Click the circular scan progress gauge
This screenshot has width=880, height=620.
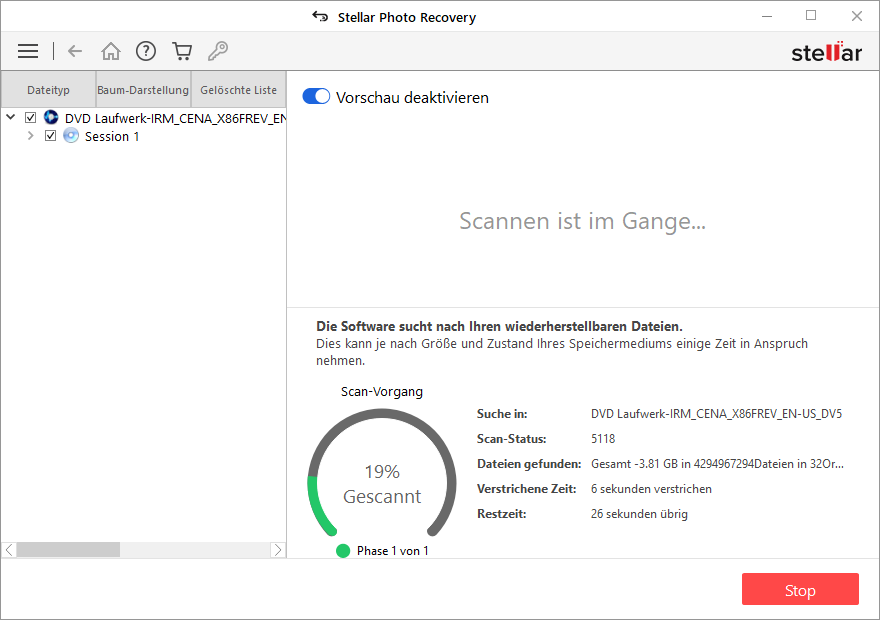[x=382, y=473]
